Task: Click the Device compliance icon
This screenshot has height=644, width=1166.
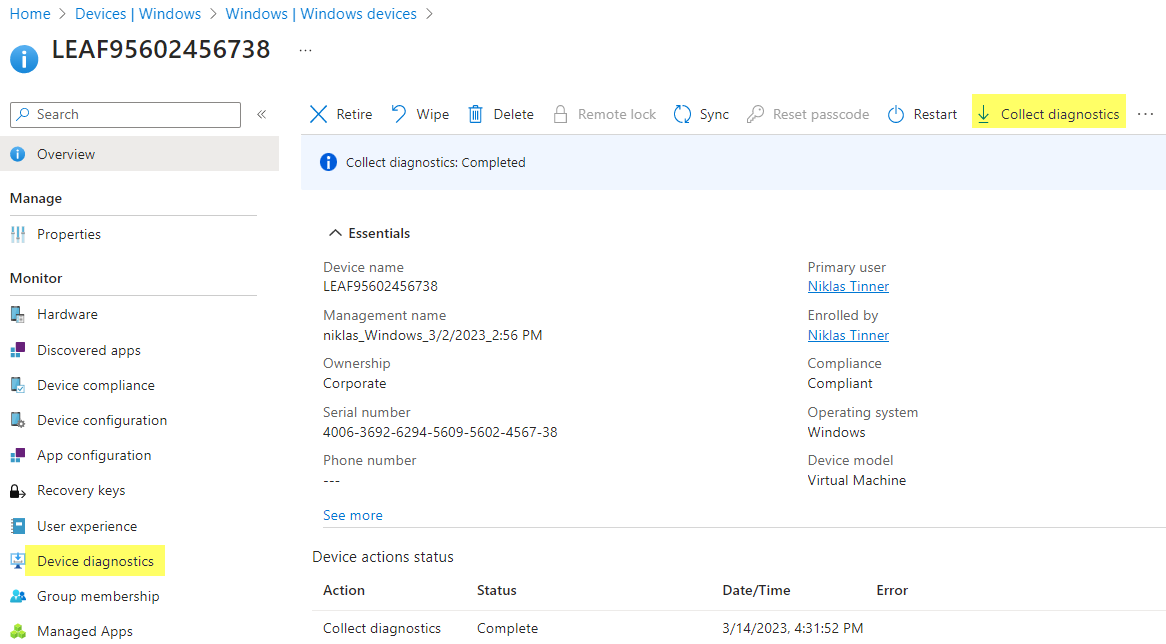Action: click(18, 385)
